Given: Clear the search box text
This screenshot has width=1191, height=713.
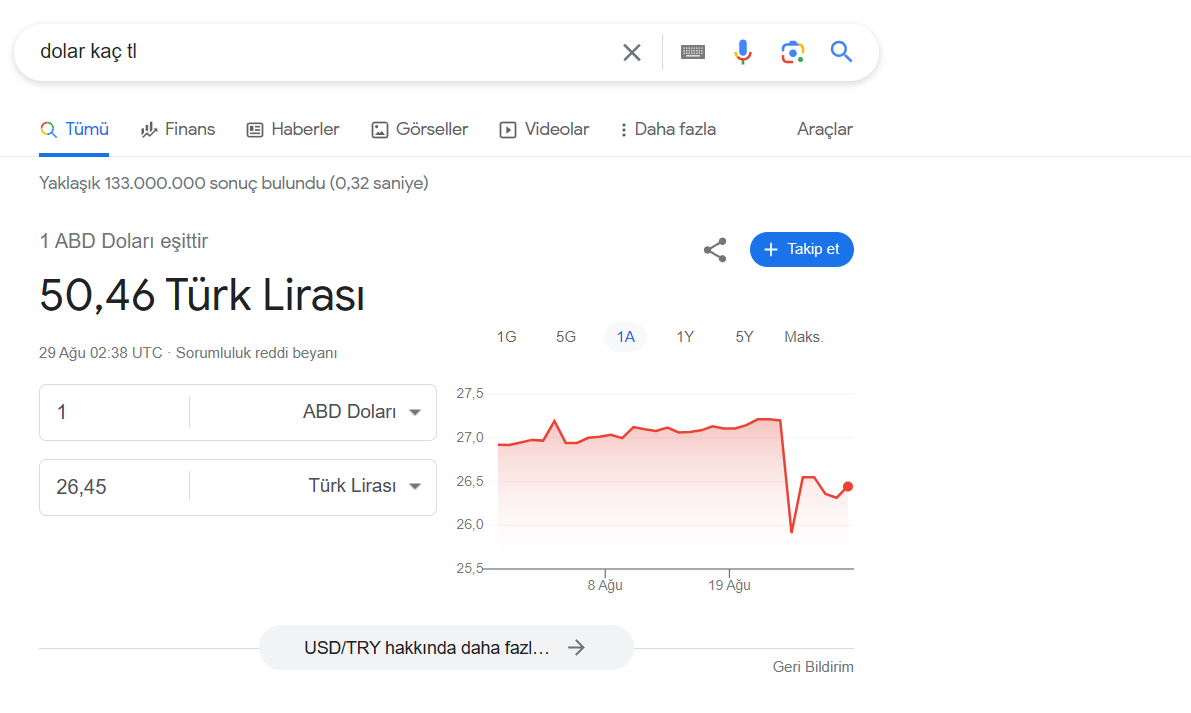Looking at the screenshot, I should click(632, 52).
